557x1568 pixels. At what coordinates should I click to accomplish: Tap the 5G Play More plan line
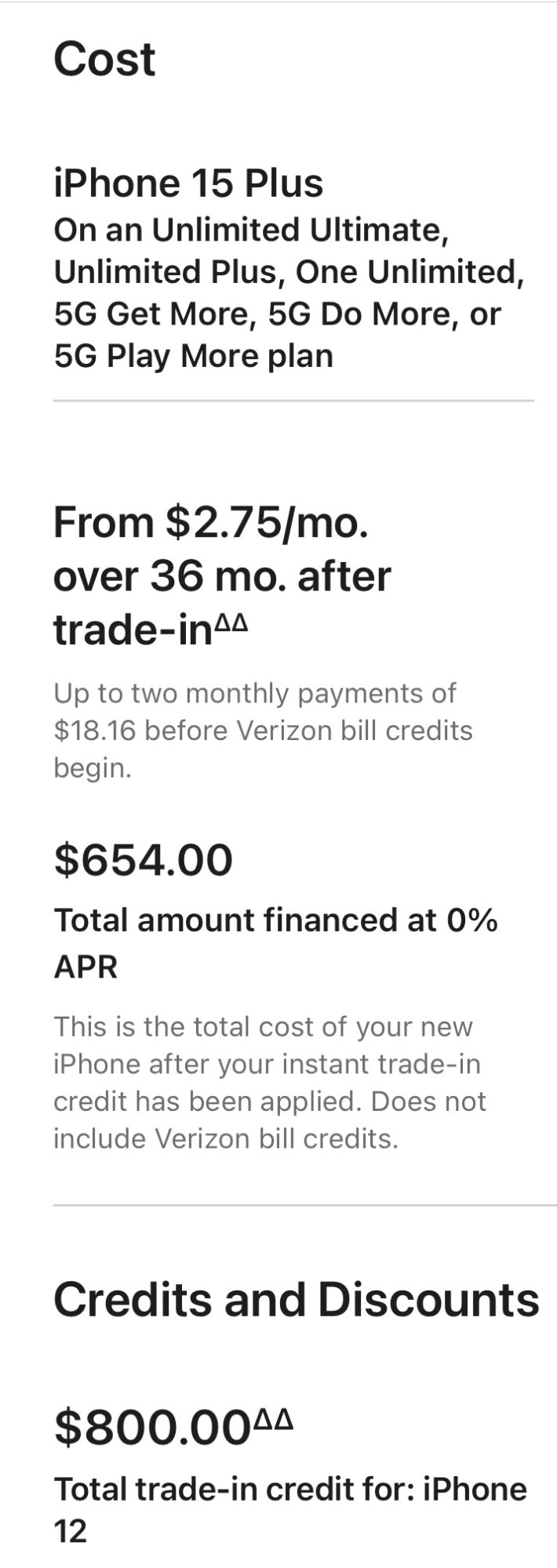coord(193,356)
